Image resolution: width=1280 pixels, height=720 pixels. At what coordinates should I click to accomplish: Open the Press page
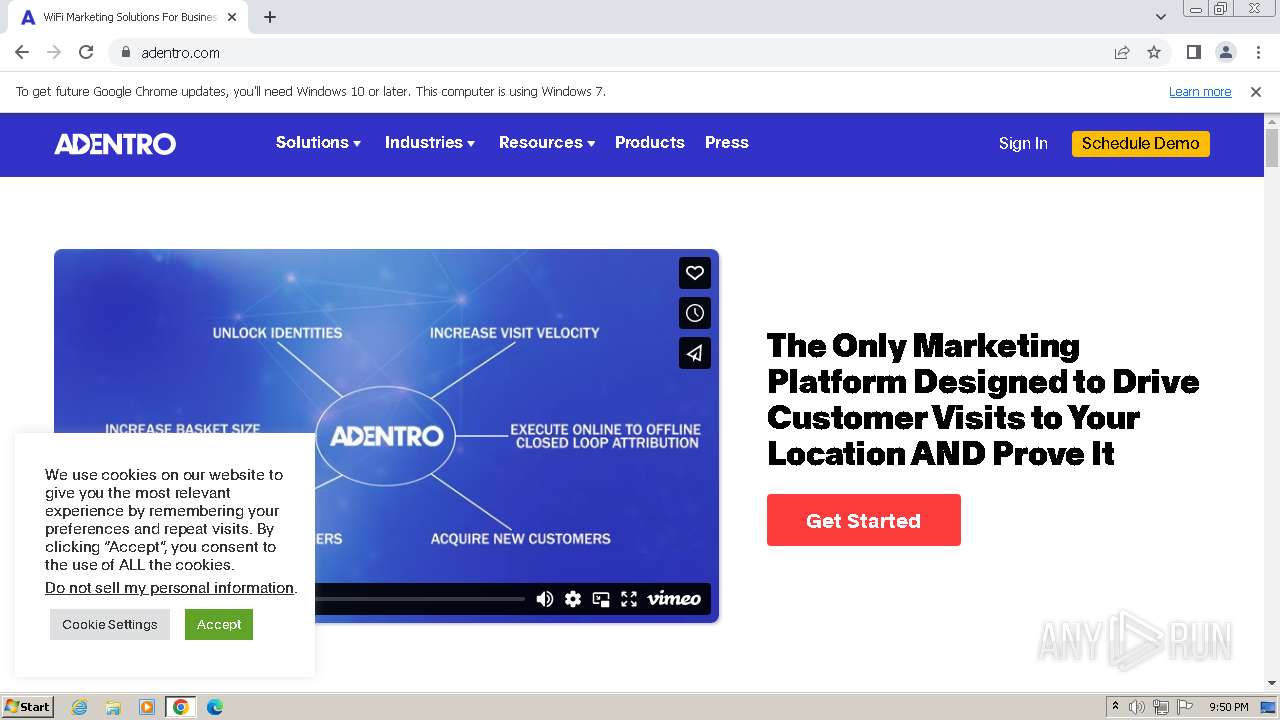pos(727,143)
